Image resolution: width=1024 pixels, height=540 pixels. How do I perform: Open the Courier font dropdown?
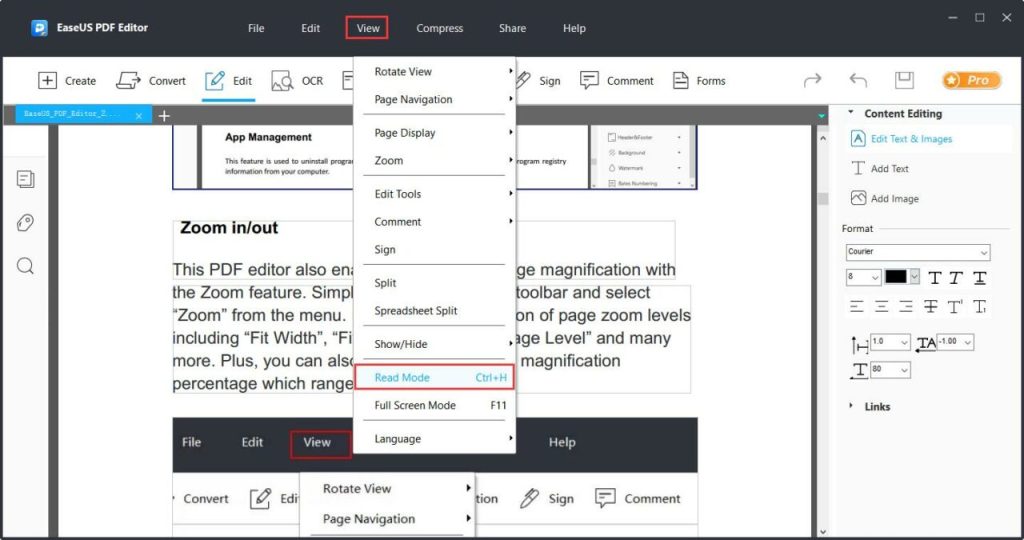917,252
